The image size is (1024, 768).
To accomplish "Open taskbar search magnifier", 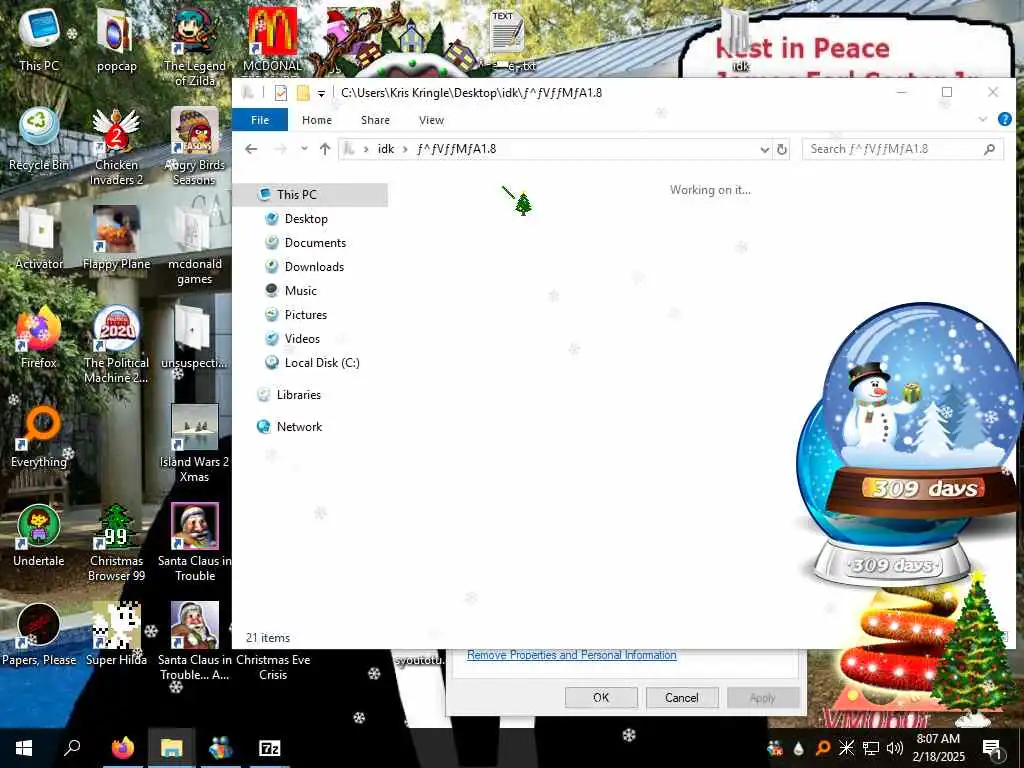I will click(72, 748).
